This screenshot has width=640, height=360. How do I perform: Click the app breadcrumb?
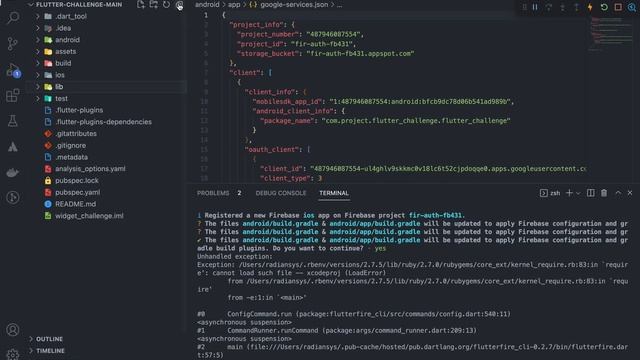click(x=234, y=5)
